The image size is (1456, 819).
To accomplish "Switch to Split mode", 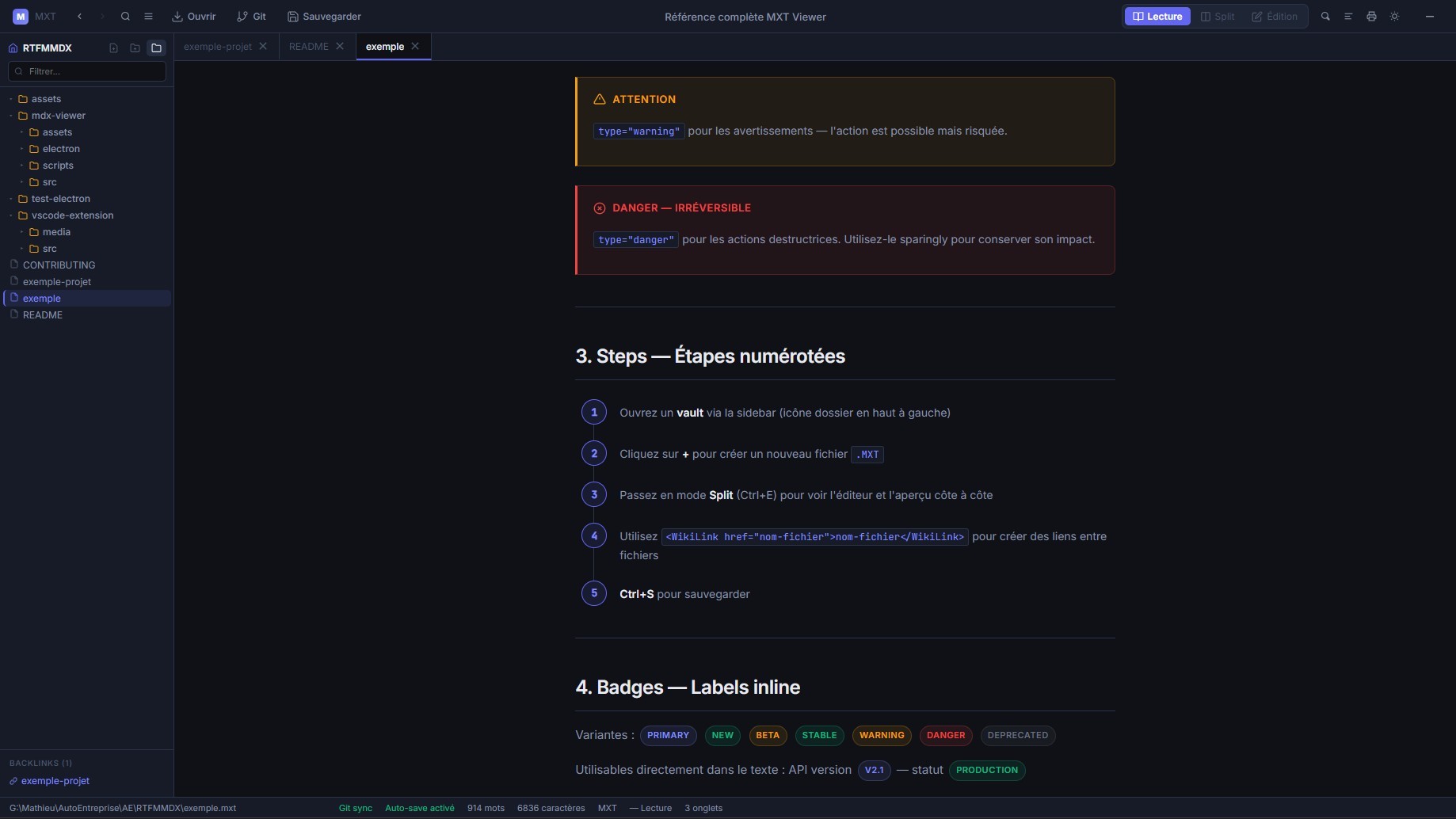I will tap(1218, 16).
